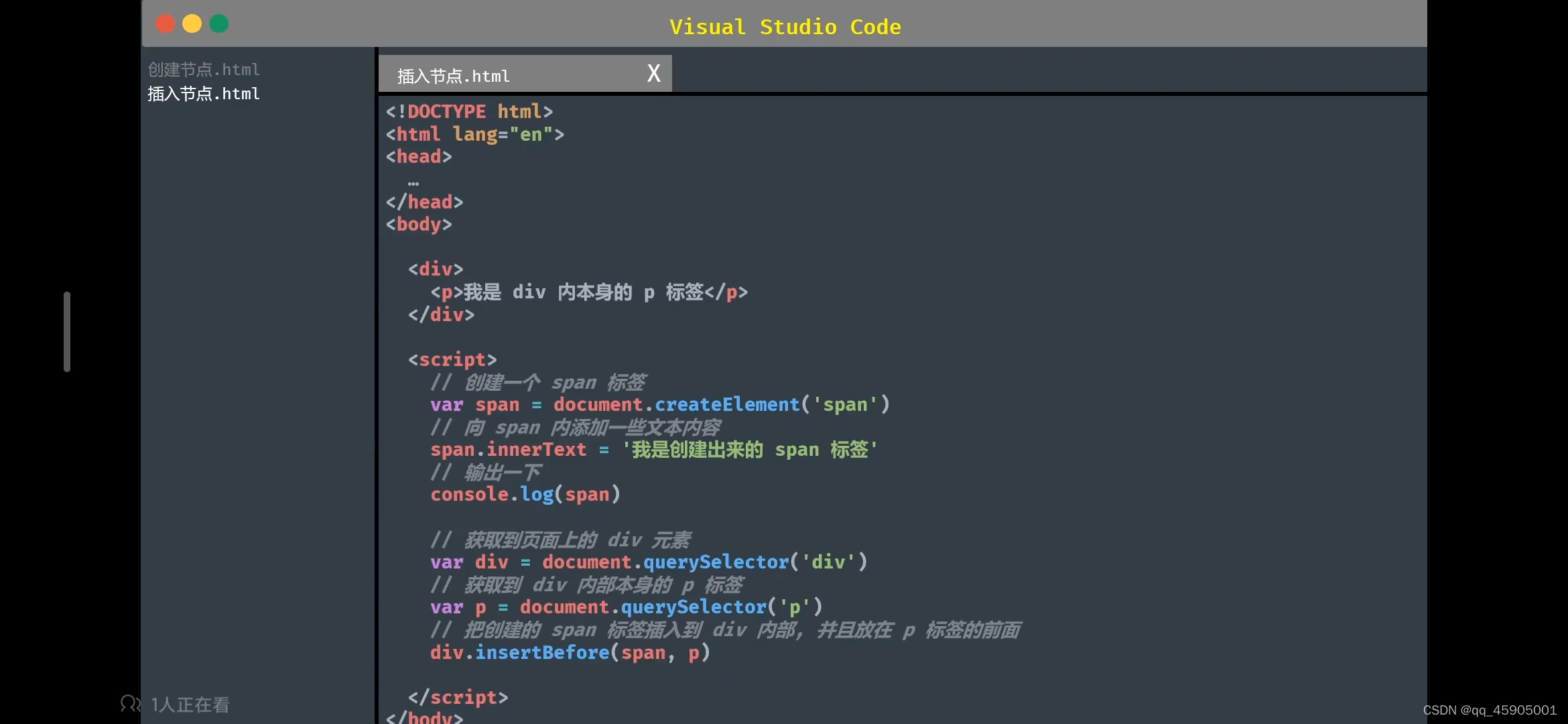Click the createElement method name
This screenshot has height=724, width=1568.
[x=726, y=405]
